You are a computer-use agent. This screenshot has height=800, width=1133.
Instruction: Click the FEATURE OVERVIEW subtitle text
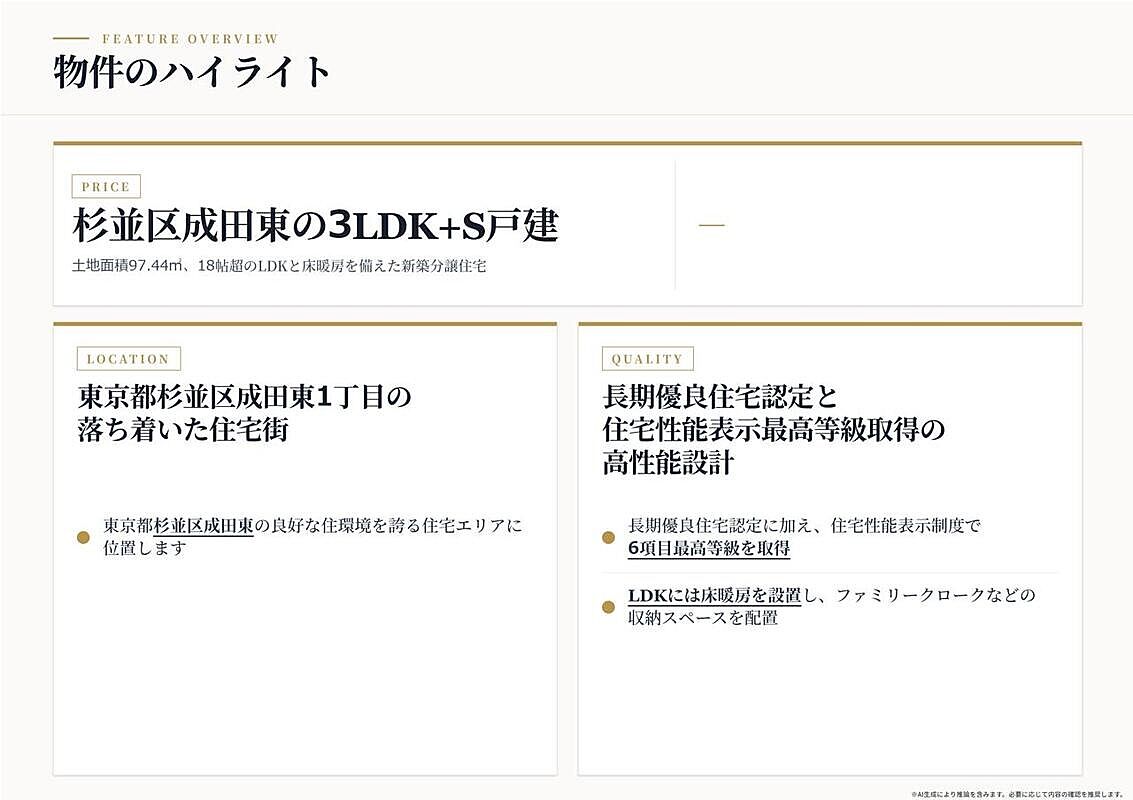190,38
